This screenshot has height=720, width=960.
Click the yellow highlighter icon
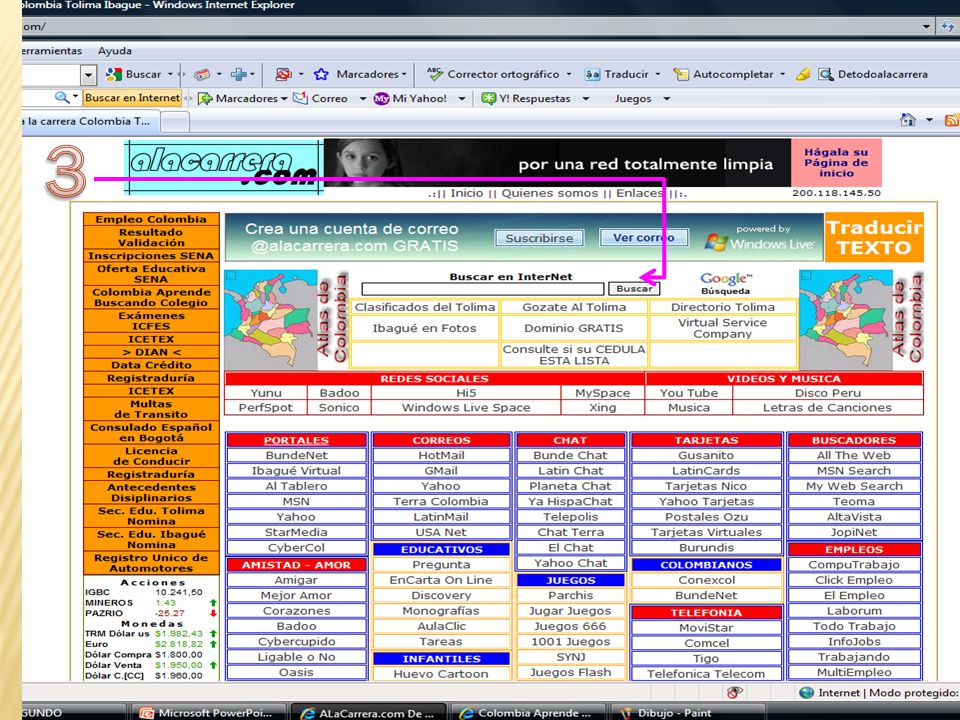[x=803, y=74]
